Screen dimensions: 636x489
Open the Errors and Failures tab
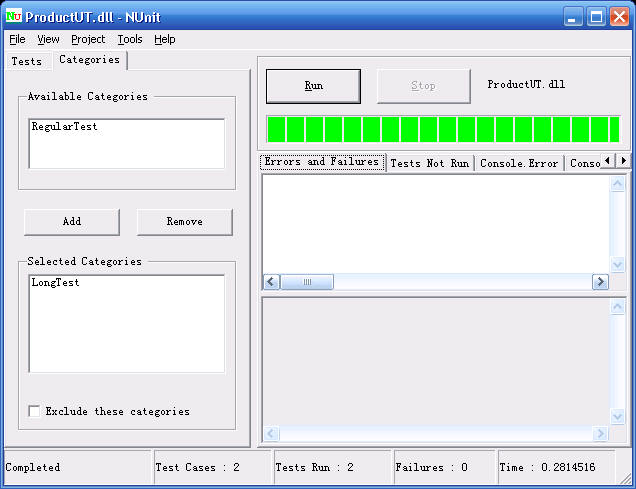[x=322, y=162]
